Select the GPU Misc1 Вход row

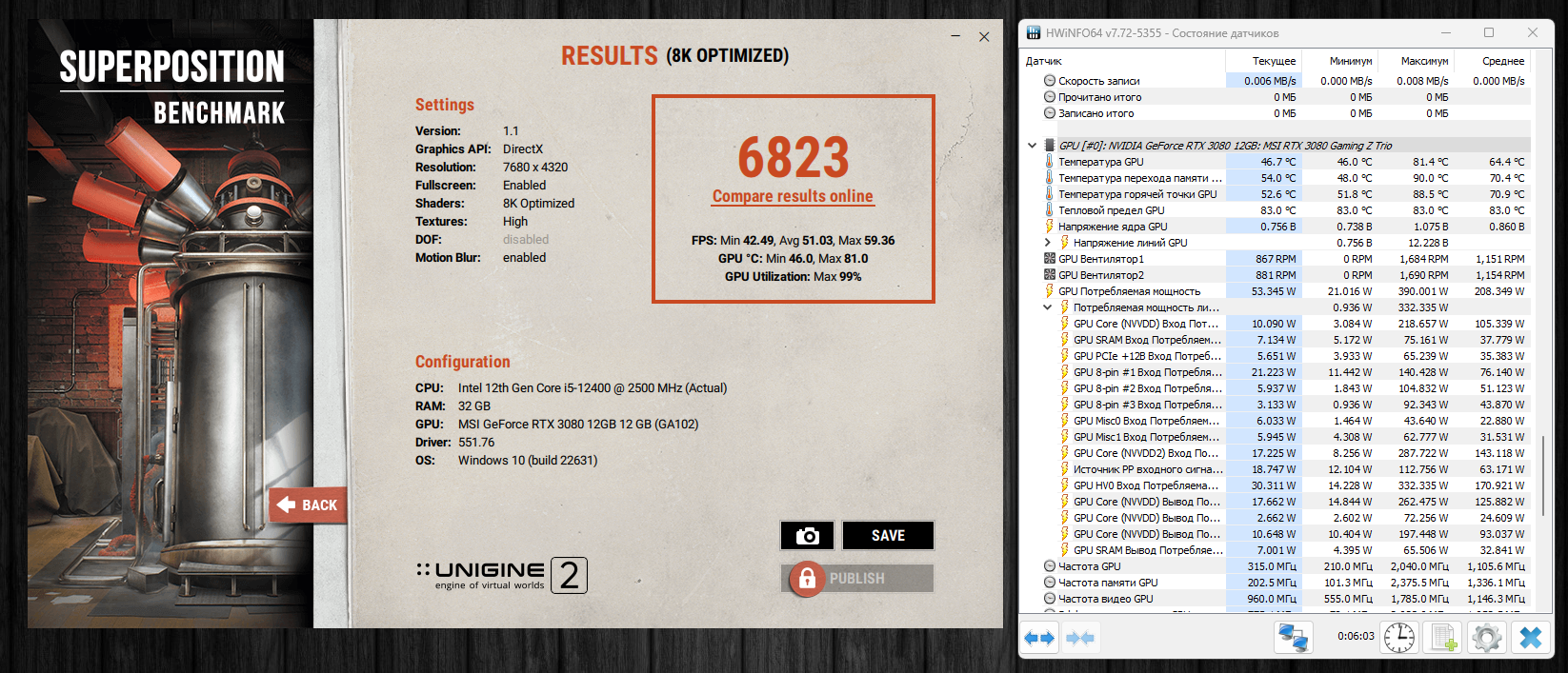coord(1275,437)
